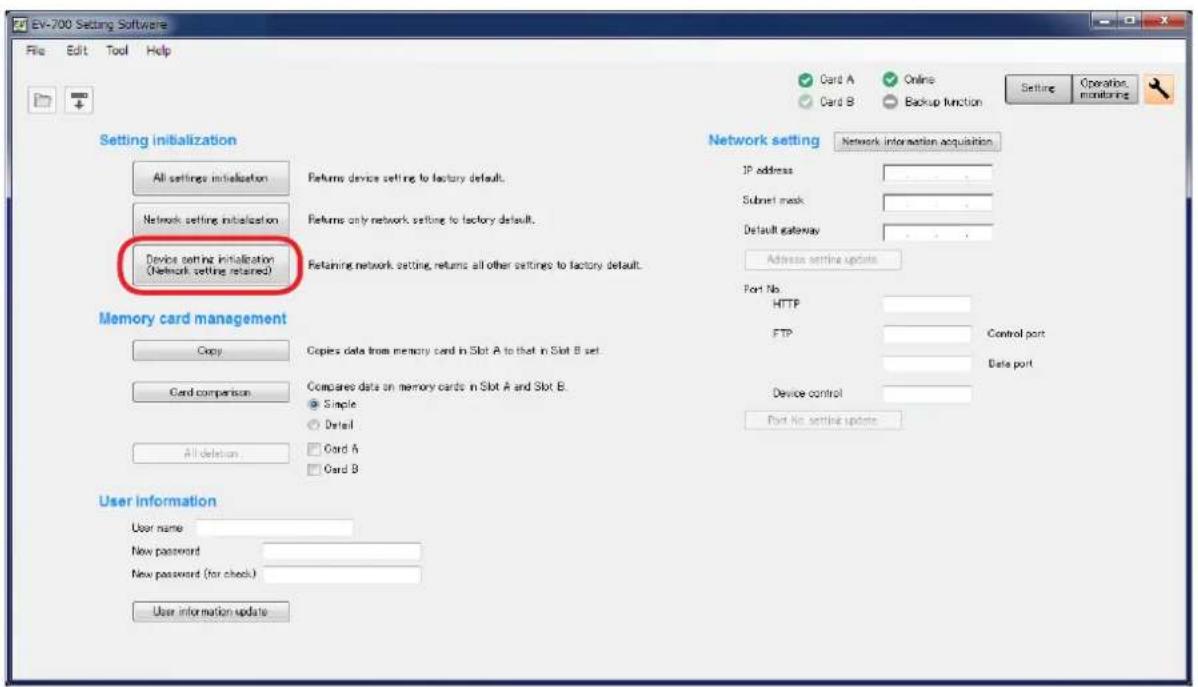Click the download-to-device toolbar icon
The image size is (1198, 687).
point(79,100)
